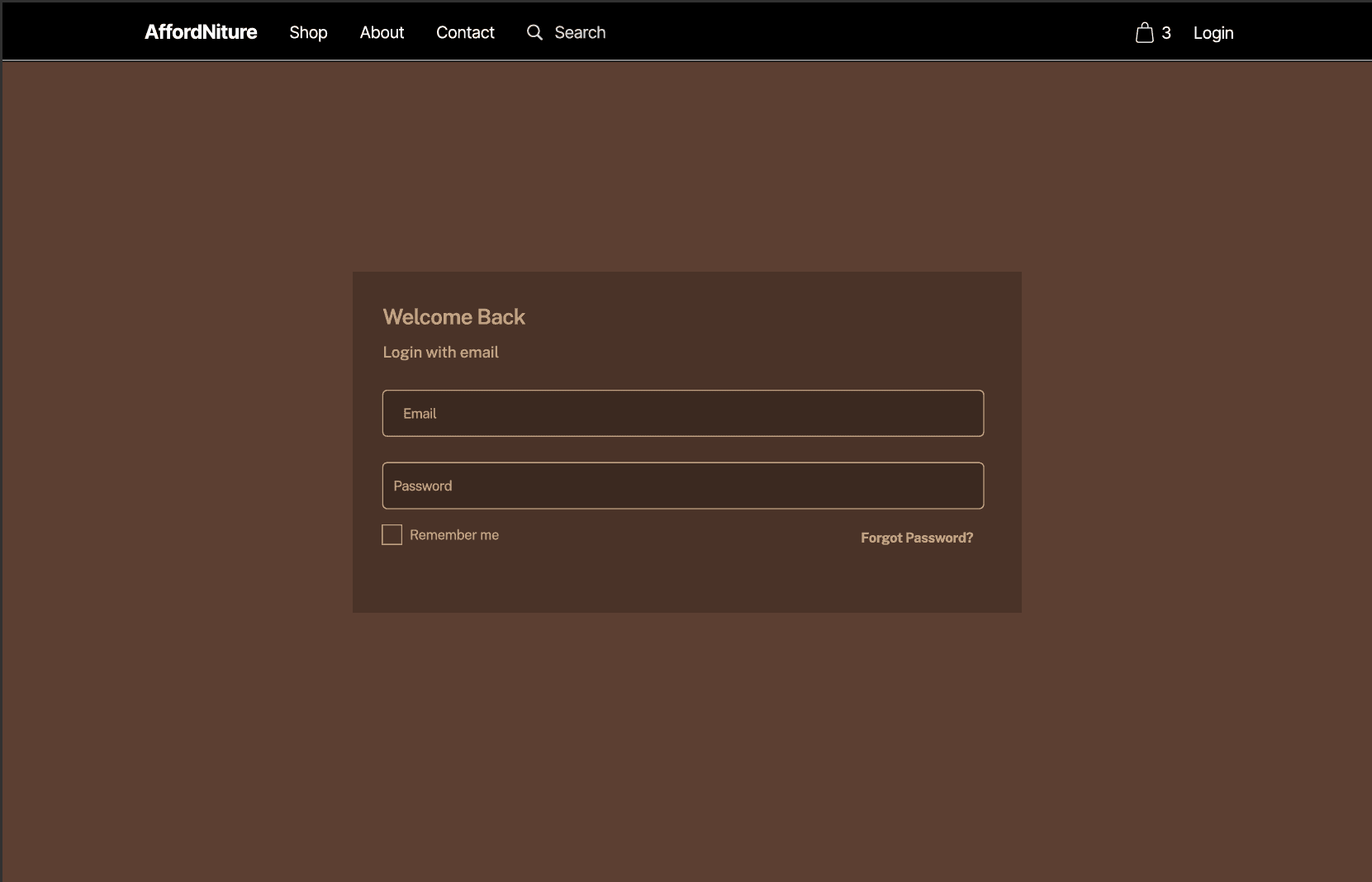Open the shopping bag cart icon
Viewport: 1372px width, 882px height.
coord(1144,33)
